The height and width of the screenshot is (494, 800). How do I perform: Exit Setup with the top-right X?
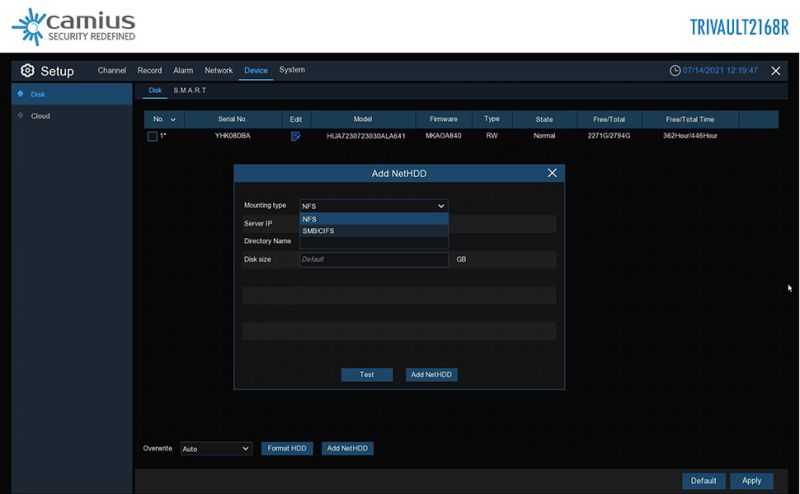click(x=775, y=71)
